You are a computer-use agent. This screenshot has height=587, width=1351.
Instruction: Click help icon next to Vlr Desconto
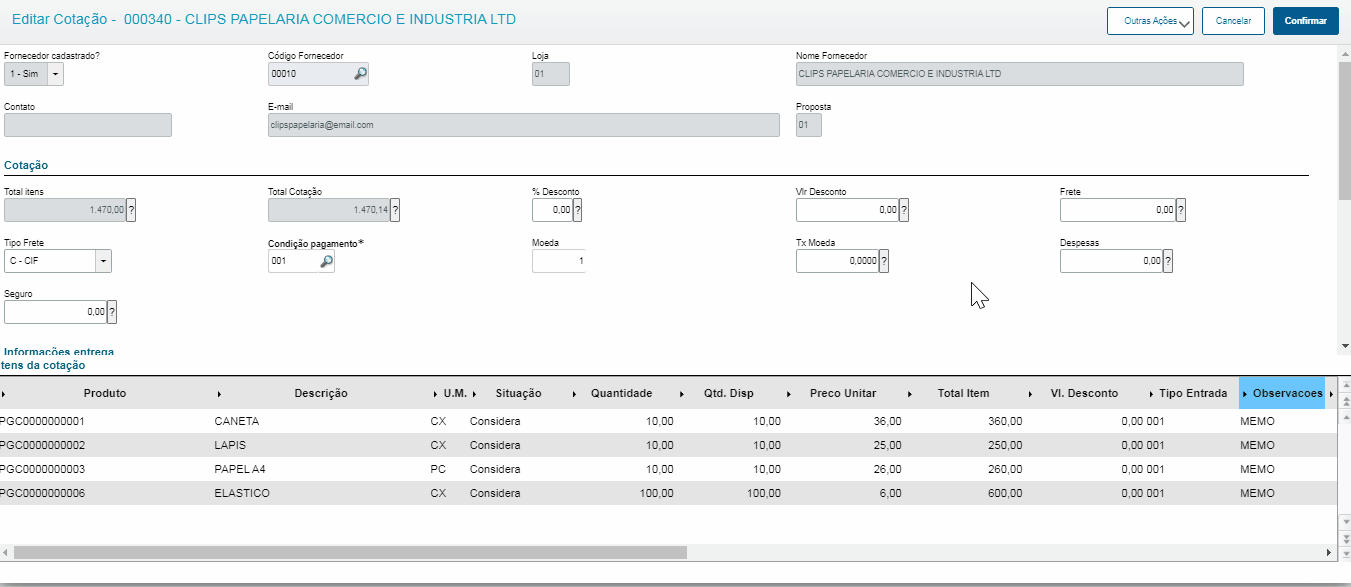pos(904,210)
